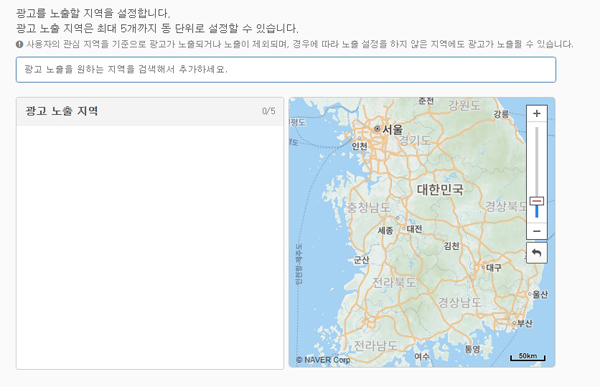This screenshot has height=387, width=600.
Task: Click the 대구 label on the map
Action: point(493,268)
